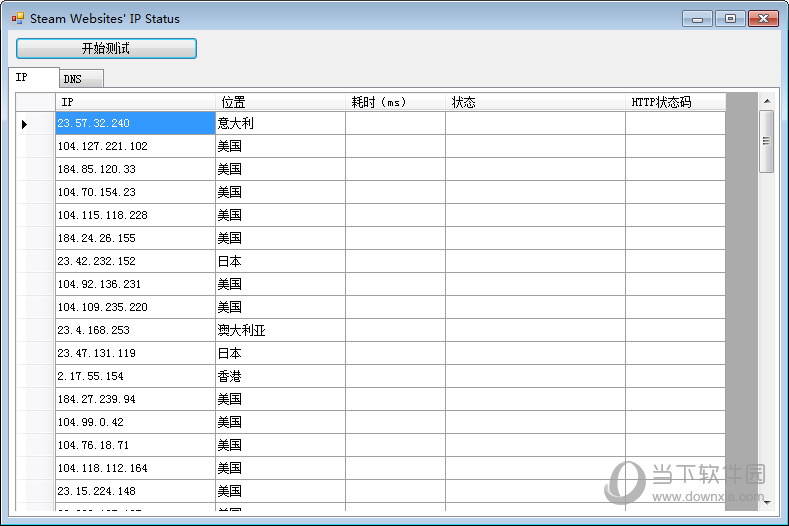
Task: Select IP cell 23.57.32.240
Action: [x=135, y=123]
